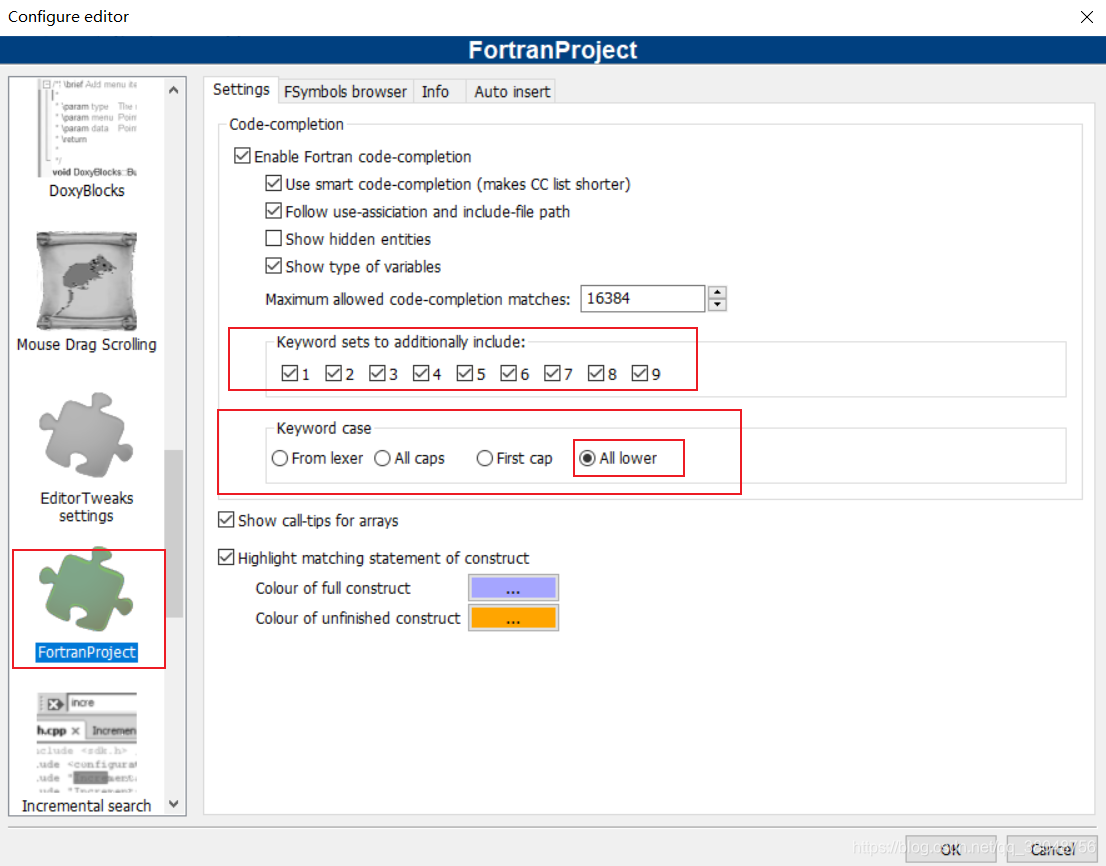The height and width of the screenshot is (866, 1106).
Task: Toggle Show type of variables checkbox
Action: [x=273, y=266]
